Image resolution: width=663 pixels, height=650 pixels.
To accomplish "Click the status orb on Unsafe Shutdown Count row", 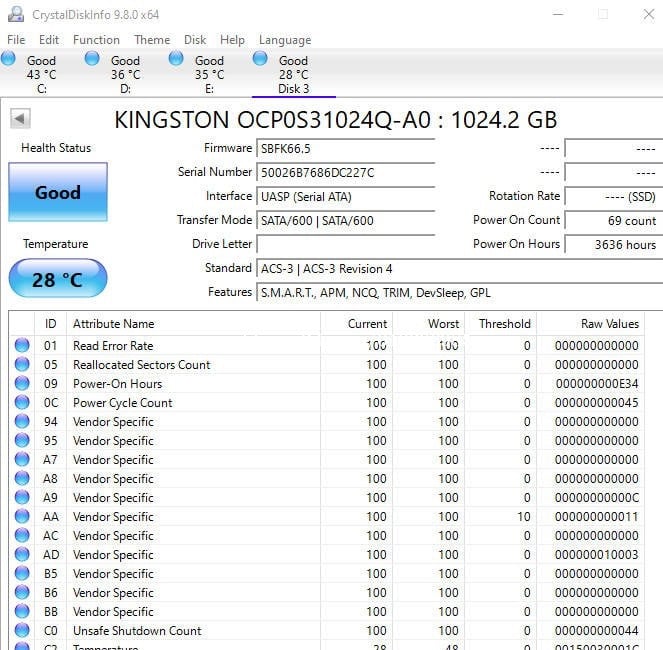I will point(22,631).
